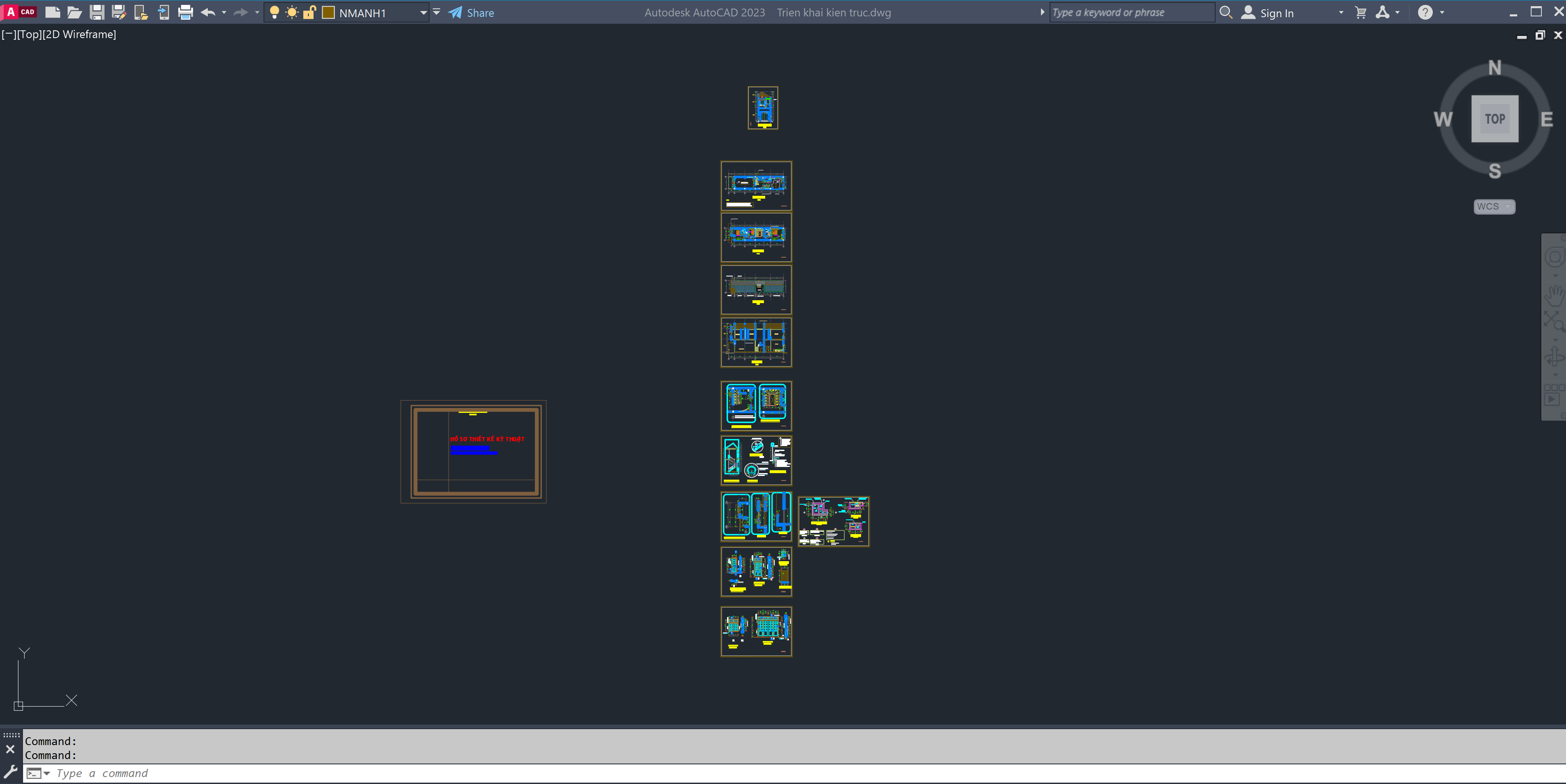Screen dimensions: 1566x784
Task: Click the bottom elevation drawing sheet
Action: (756, 632)
